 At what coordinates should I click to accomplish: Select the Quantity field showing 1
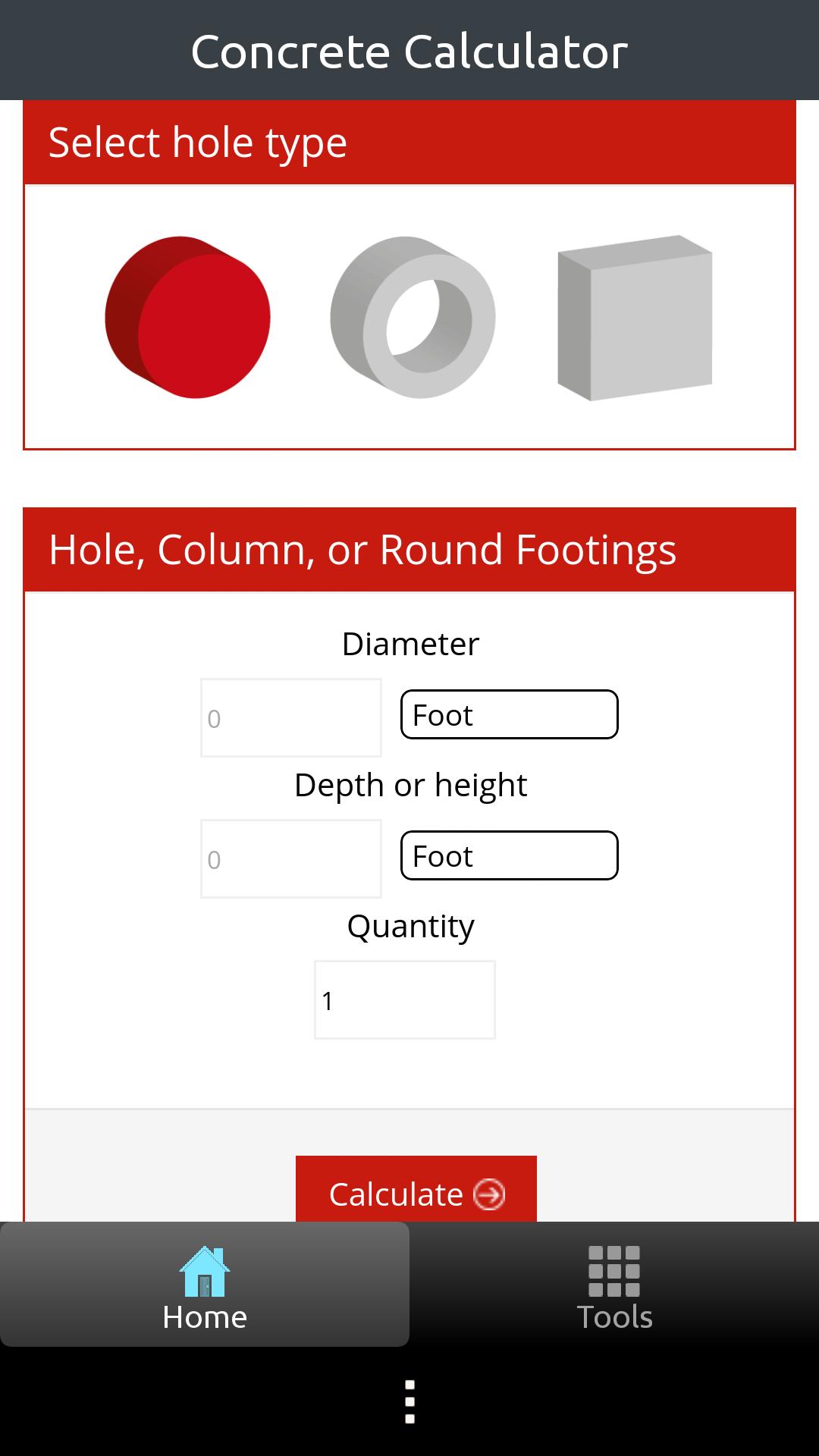(x=403, y=999)
